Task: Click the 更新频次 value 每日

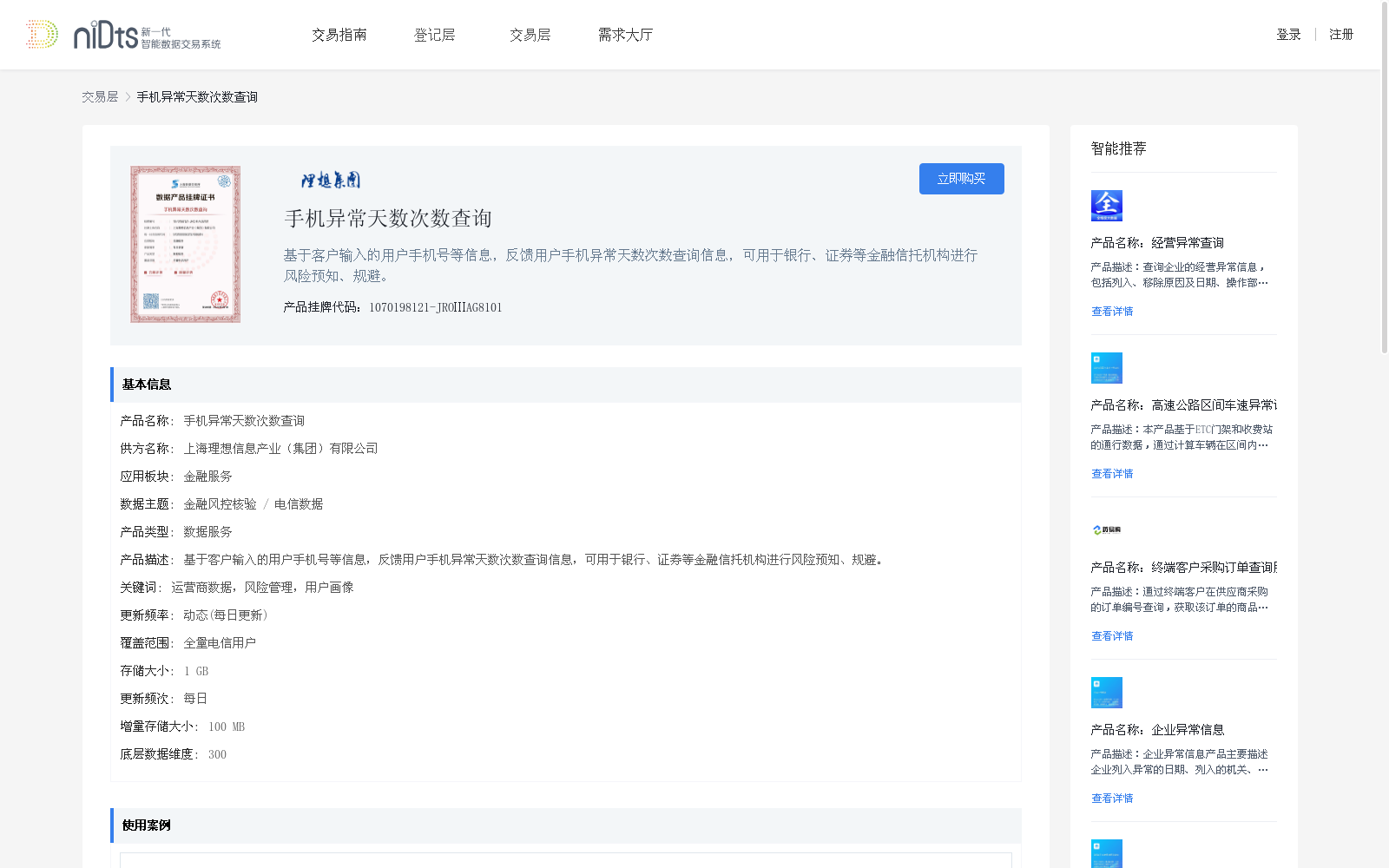Action: click(x=195, y=699)
